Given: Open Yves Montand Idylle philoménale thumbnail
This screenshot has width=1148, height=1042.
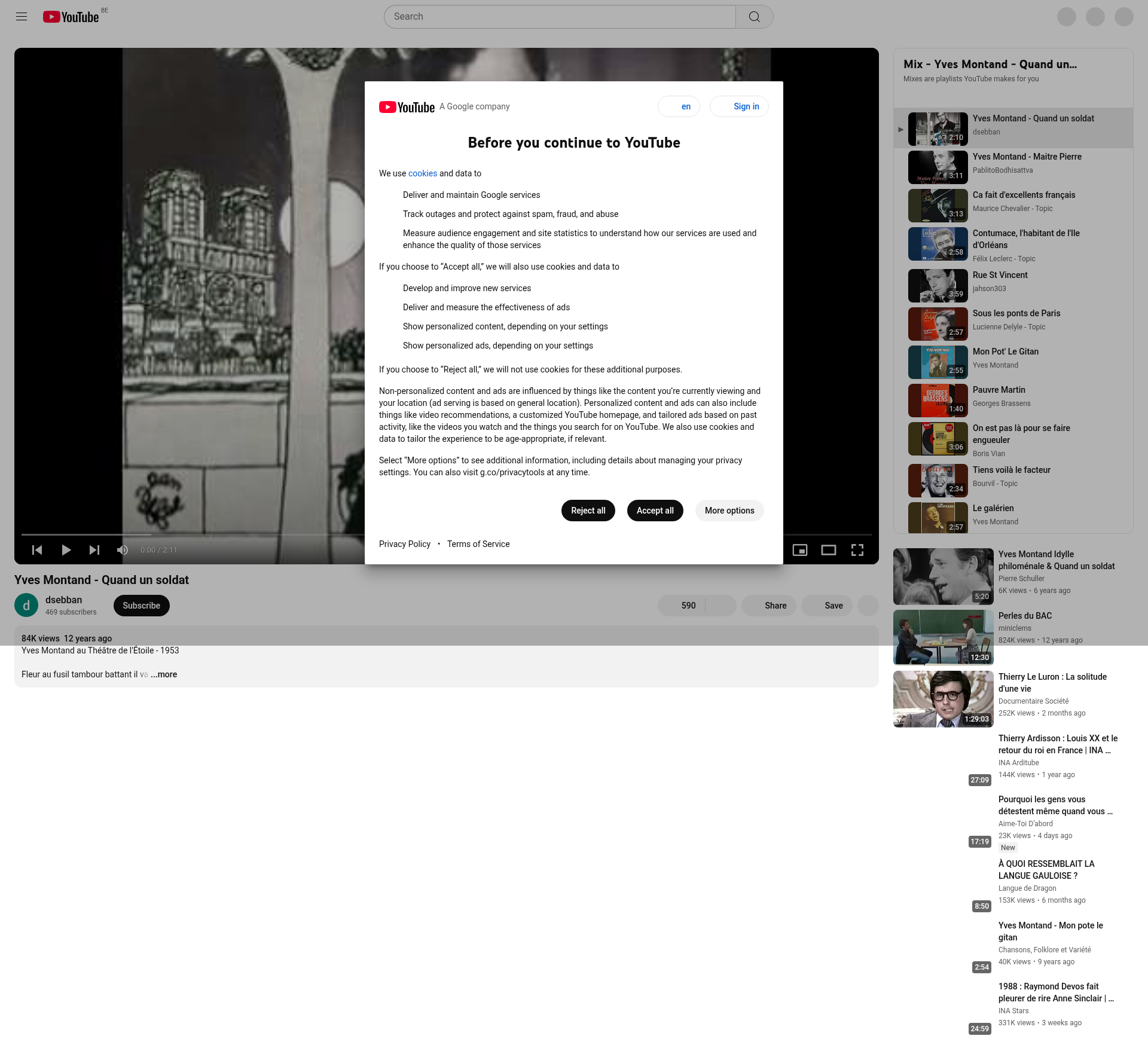Looking at the screenshot, I should [x=944, y=576].
